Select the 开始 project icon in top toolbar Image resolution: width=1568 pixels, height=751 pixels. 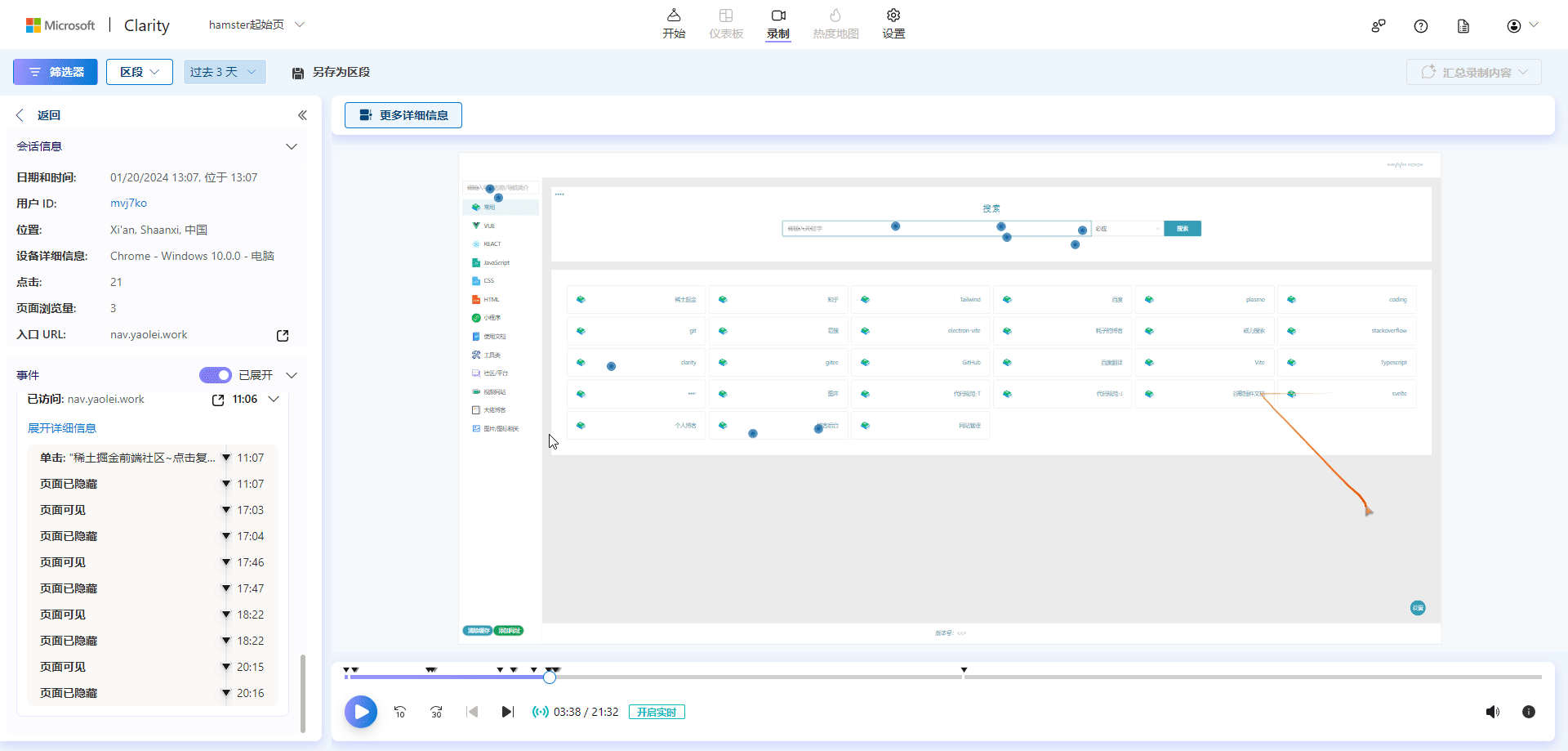675,23
